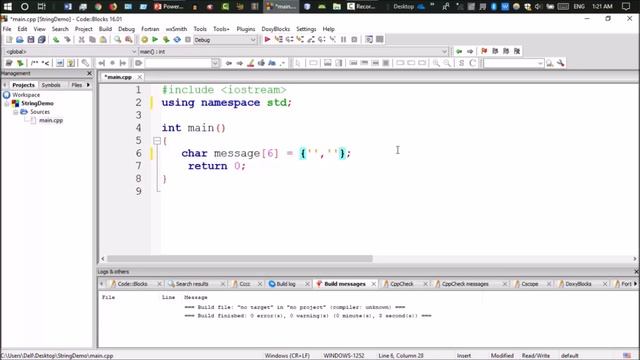This screenshot has height=360, width=640.
Task: Click the red Debug/Continue arrow
Action: 267,40
